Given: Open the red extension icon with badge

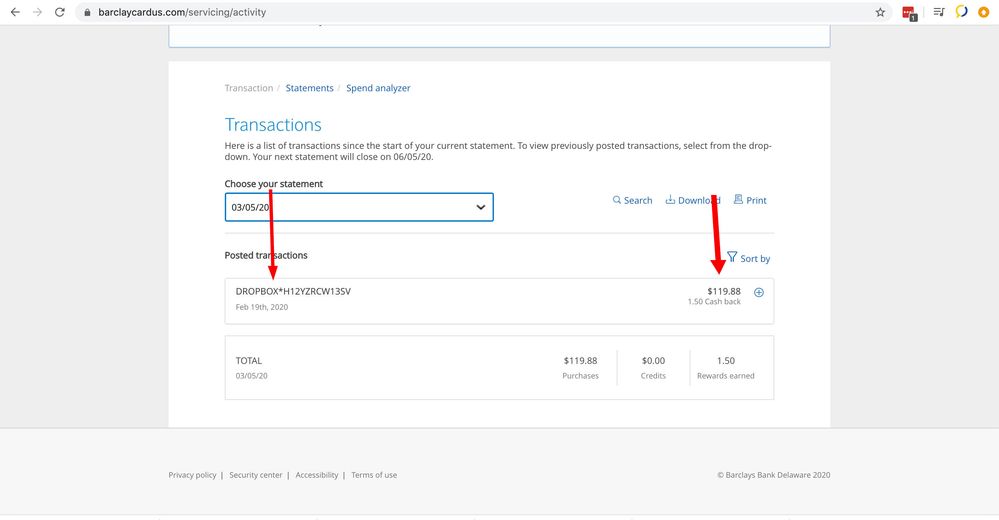Looking at the screenshot, I should click(x=909, y=13).
